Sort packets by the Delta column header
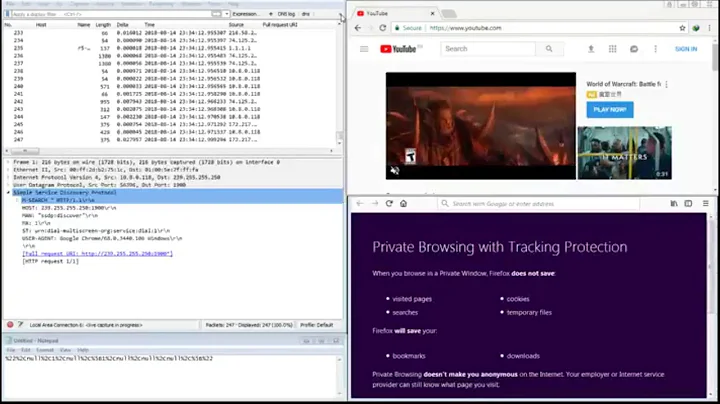The height and width of the screenshot is (404, 720). point(122,25)
